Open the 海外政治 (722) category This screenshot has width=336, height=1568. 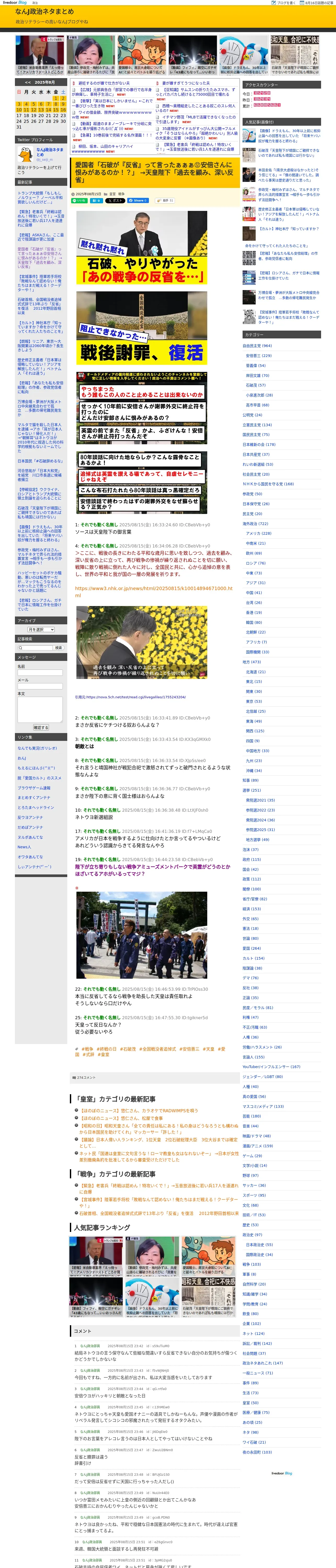click(255, 523)
